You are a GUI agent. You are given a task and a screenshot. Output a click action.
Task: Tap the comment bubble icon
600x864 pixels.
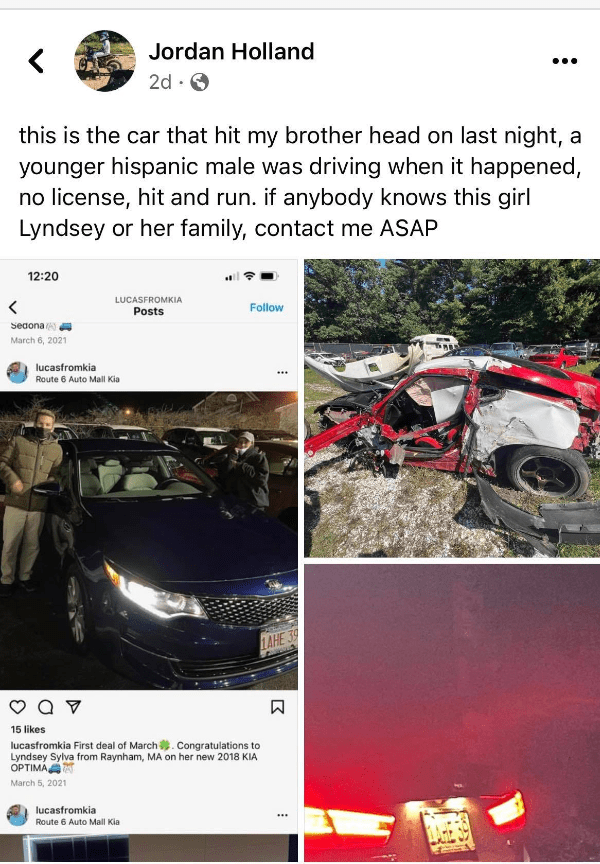pos(46,706)
